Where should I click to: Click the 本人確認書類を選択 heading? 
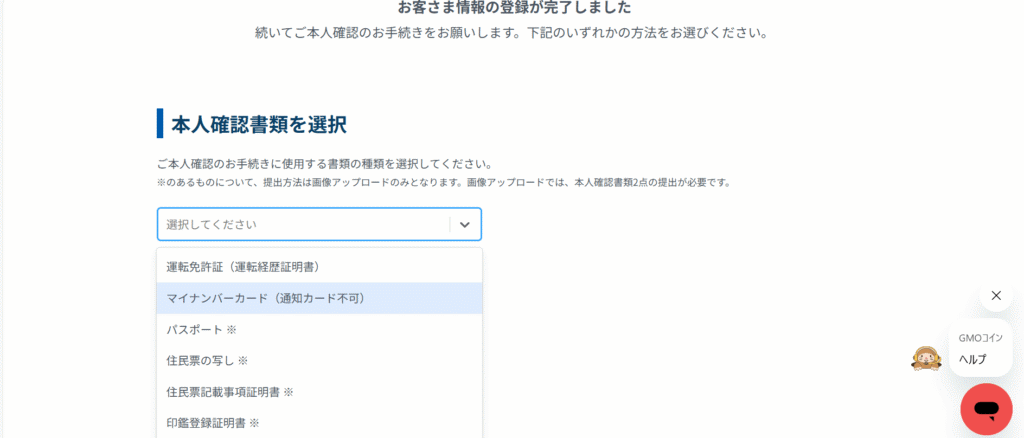click(x=258, y=124)
